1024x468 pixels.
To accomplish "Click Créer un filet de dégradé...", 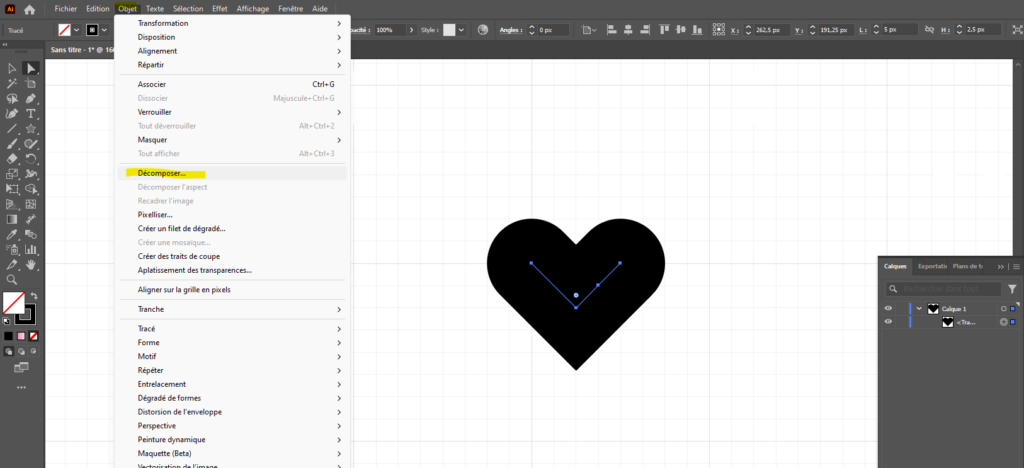I will 181,228.
